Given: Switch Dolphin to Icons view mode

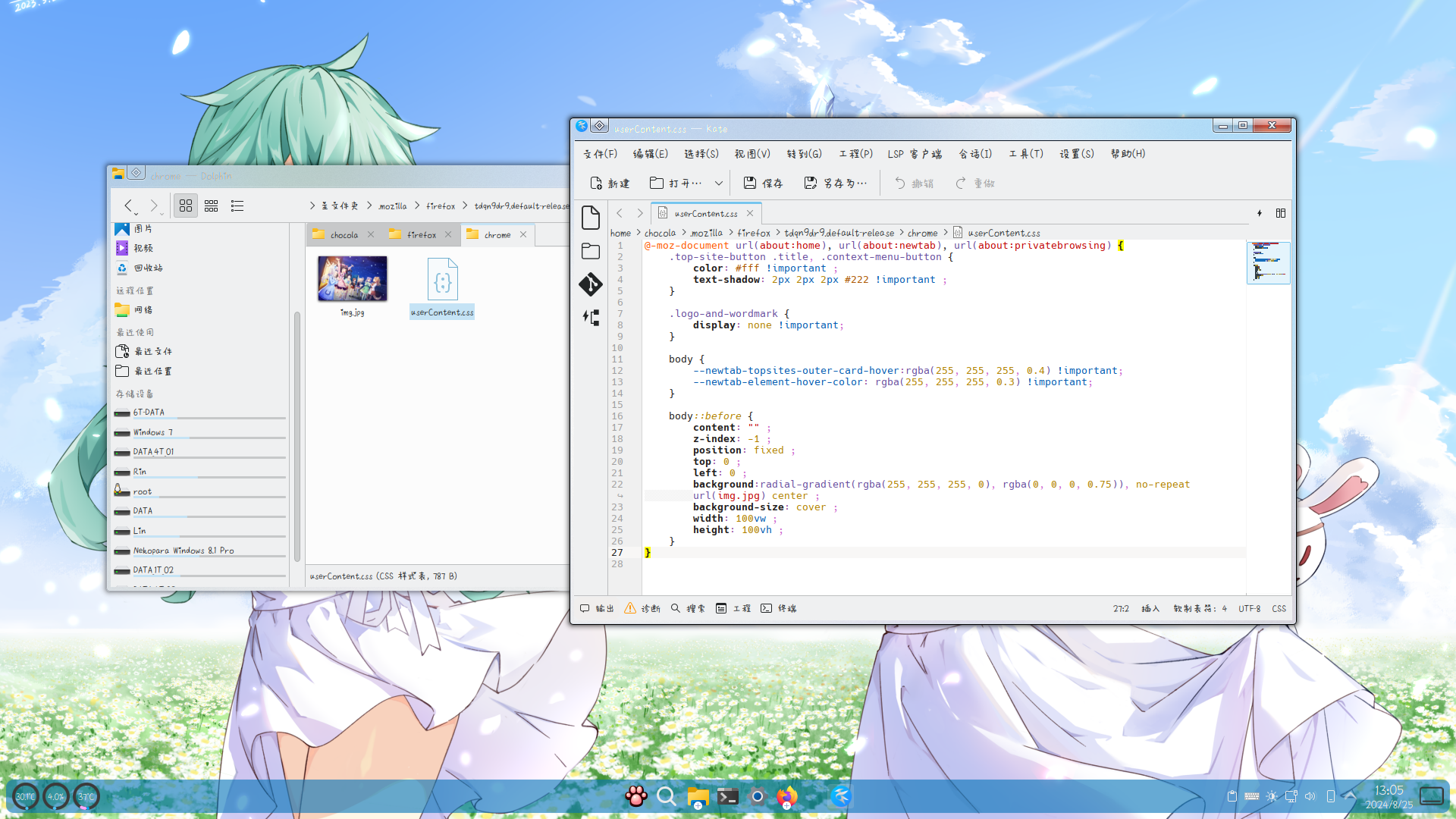Looking at the screenshot, I should (186, 206).
